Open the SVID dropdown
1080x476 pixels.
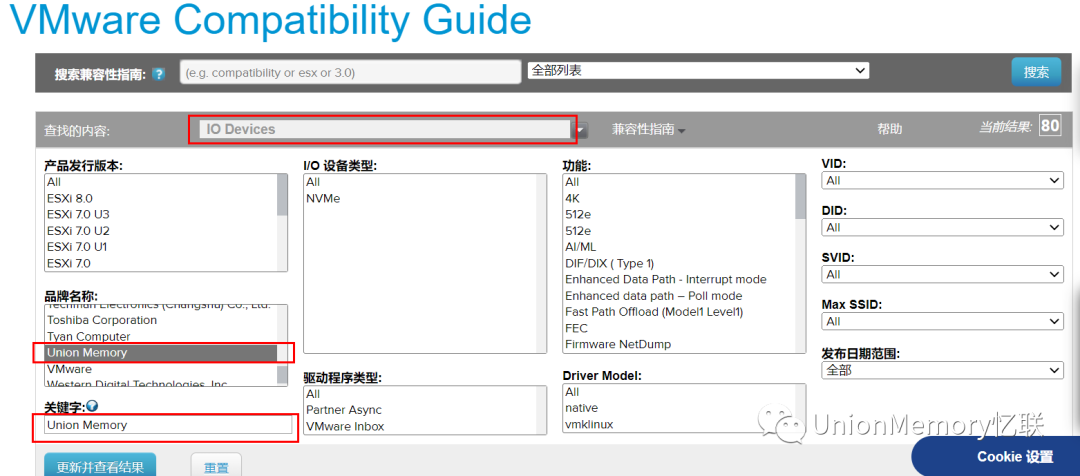pos(942,274)
